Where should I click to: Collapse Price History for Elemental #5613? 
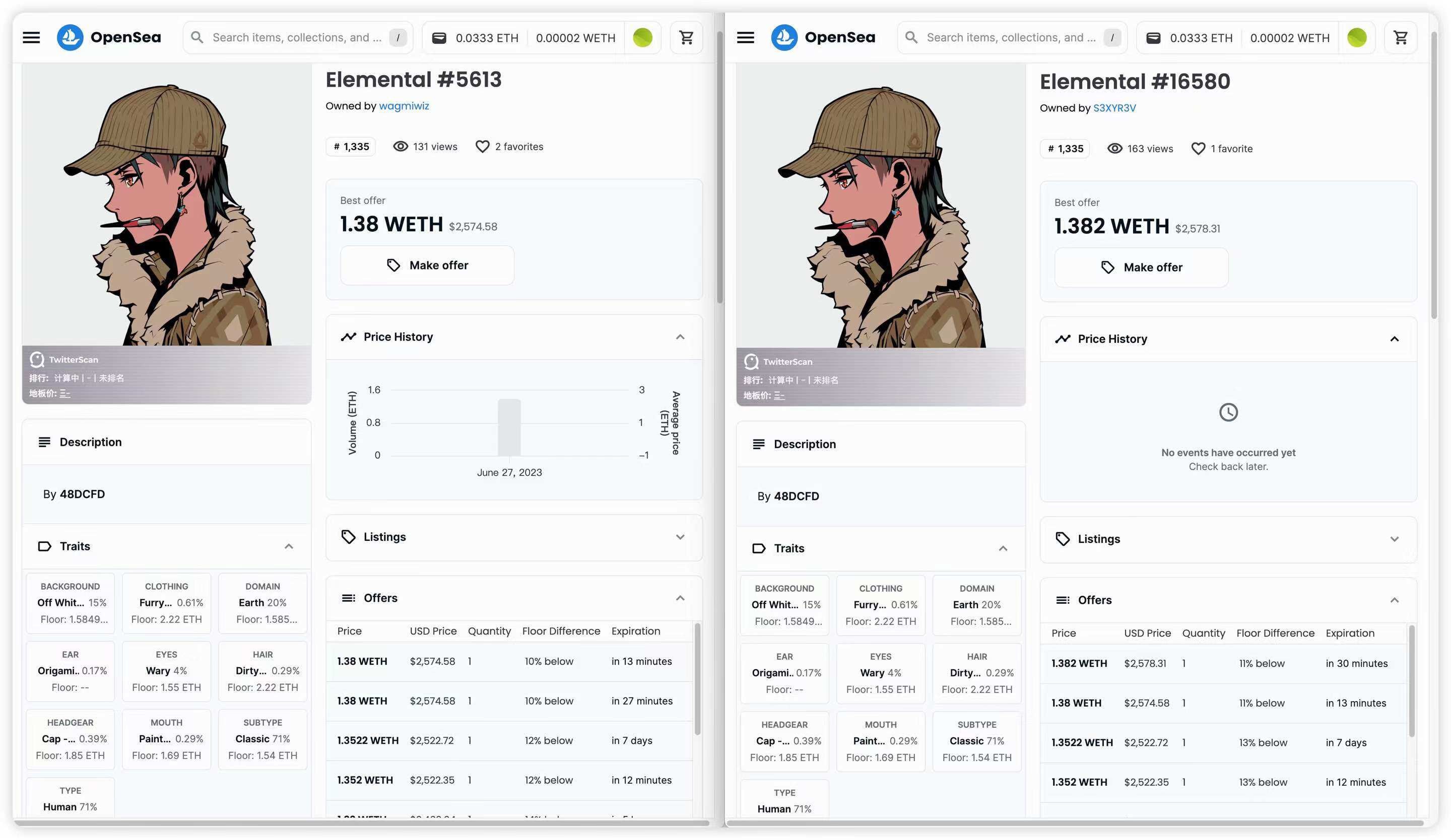[x=680, y=337]
